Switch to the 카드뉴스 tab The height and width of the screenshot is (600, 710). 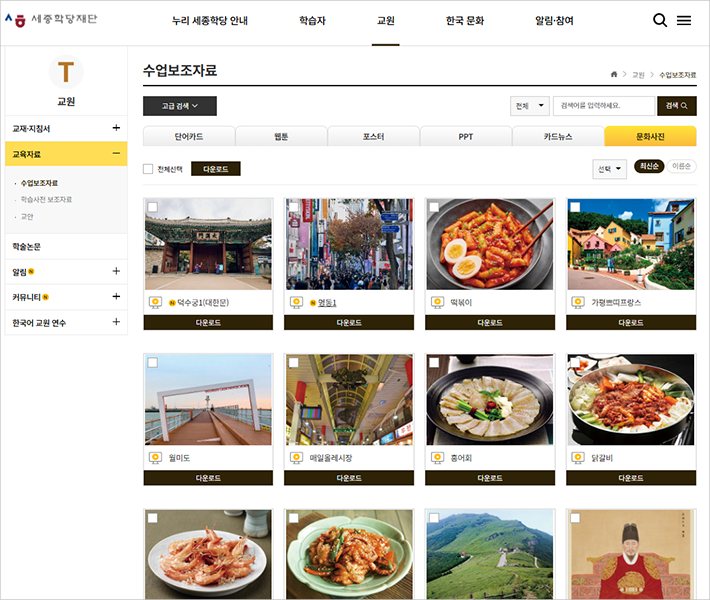pyautogui.click(x=558, y=136)
